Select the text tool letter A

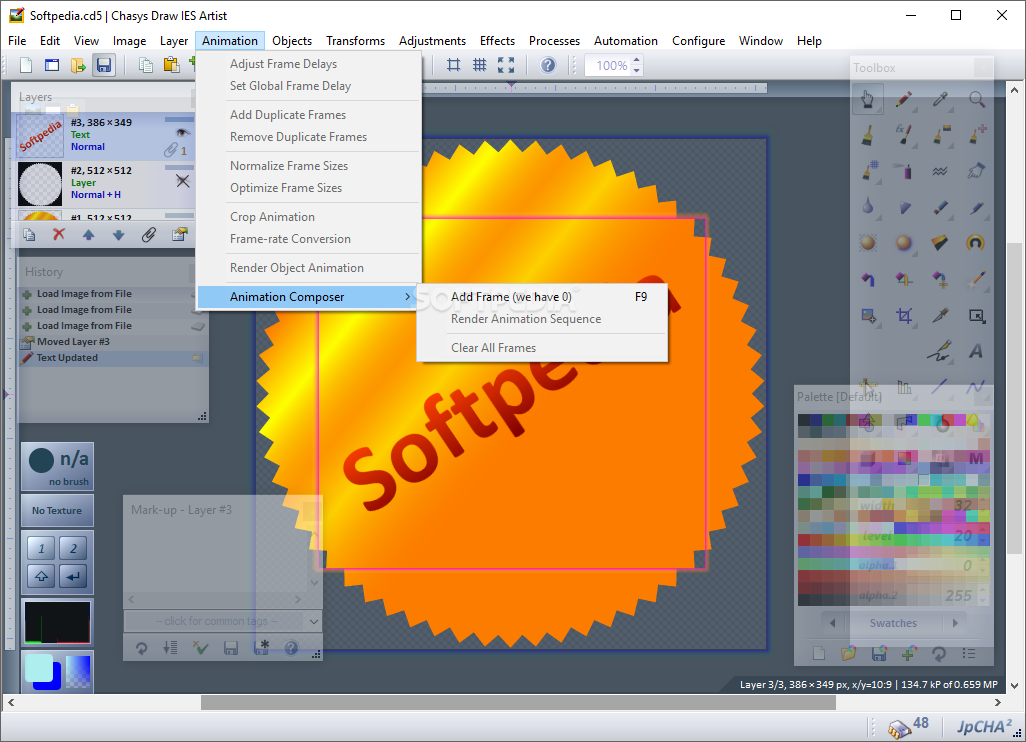[x=976, y=351]
